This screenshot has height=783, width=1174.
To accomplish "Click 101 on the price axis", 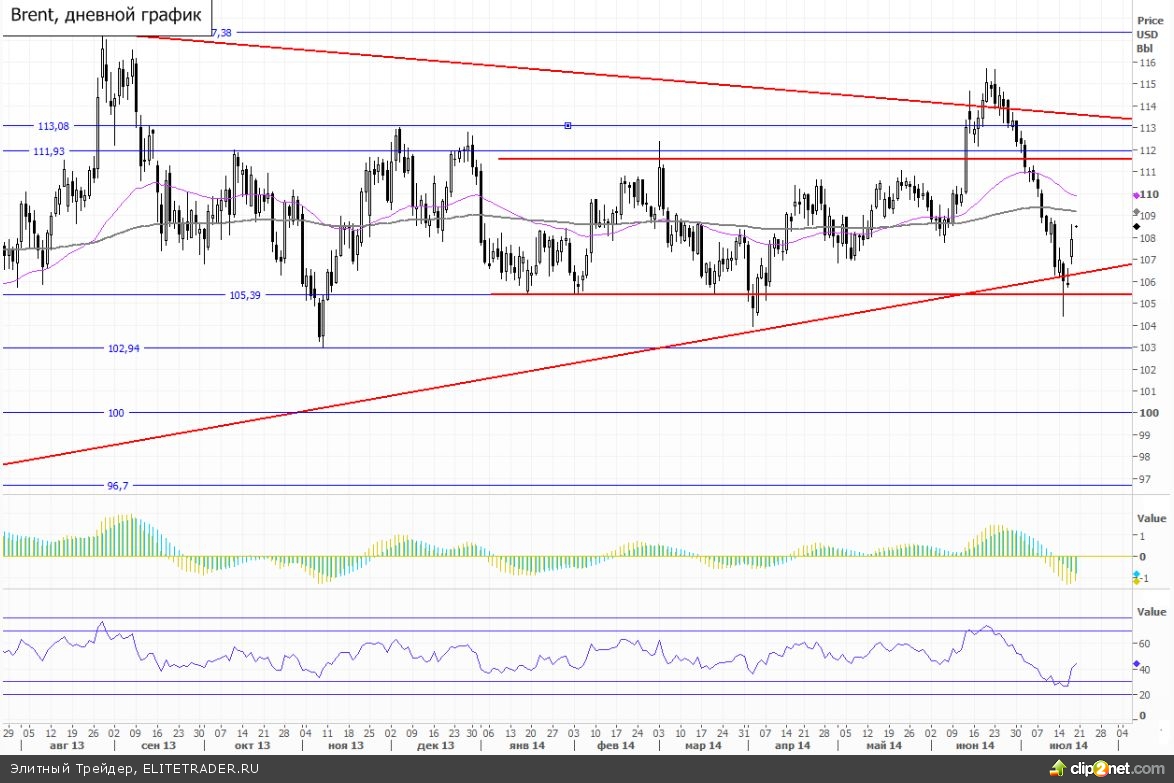I will pyautogui.click(x=1147, y=392).
